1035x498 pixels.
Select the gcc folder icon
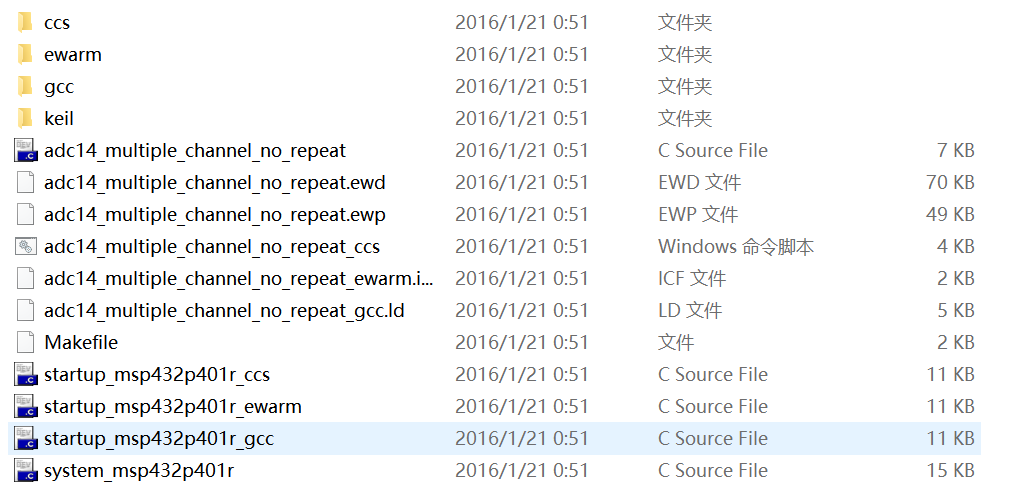25,86
